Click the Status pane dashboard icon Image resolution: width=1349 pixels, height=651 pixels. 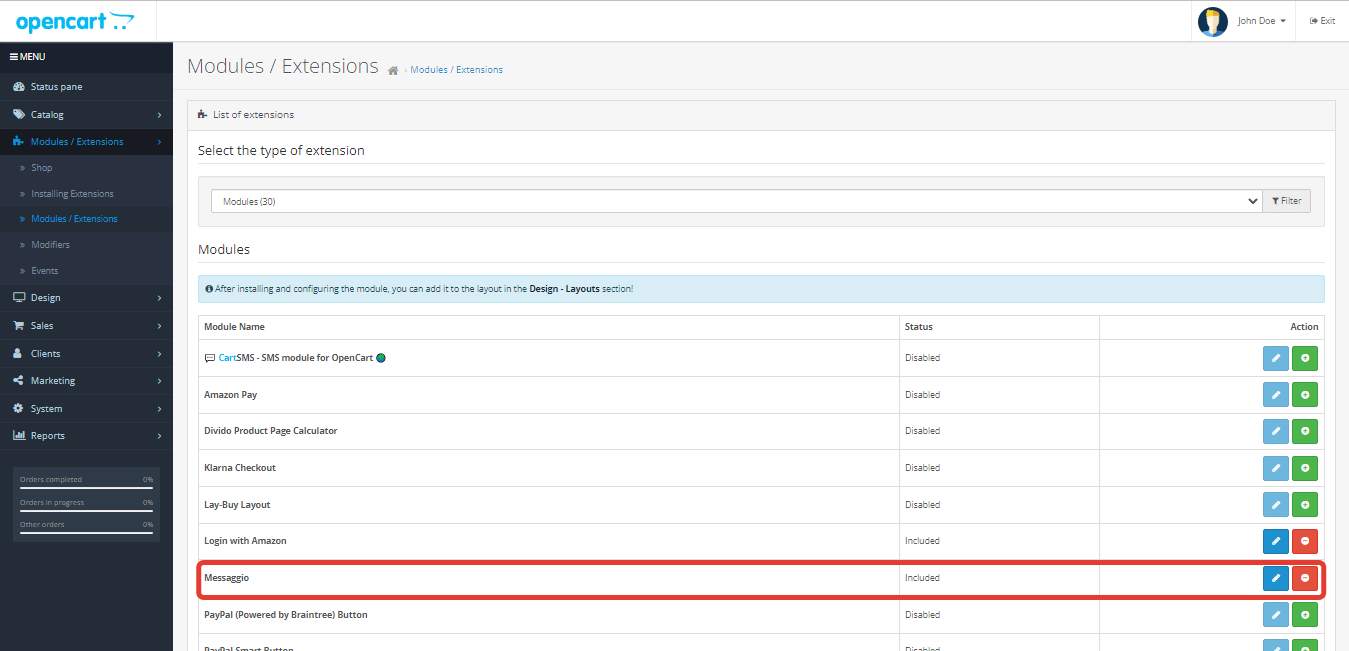pos(19,87)
